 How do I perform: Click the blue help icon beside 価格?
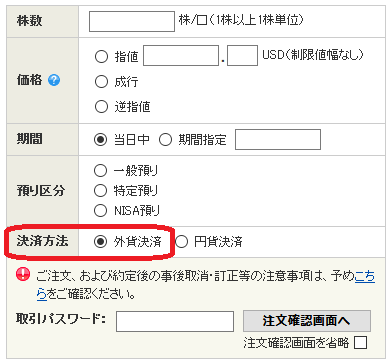click(x=54, y=80)
